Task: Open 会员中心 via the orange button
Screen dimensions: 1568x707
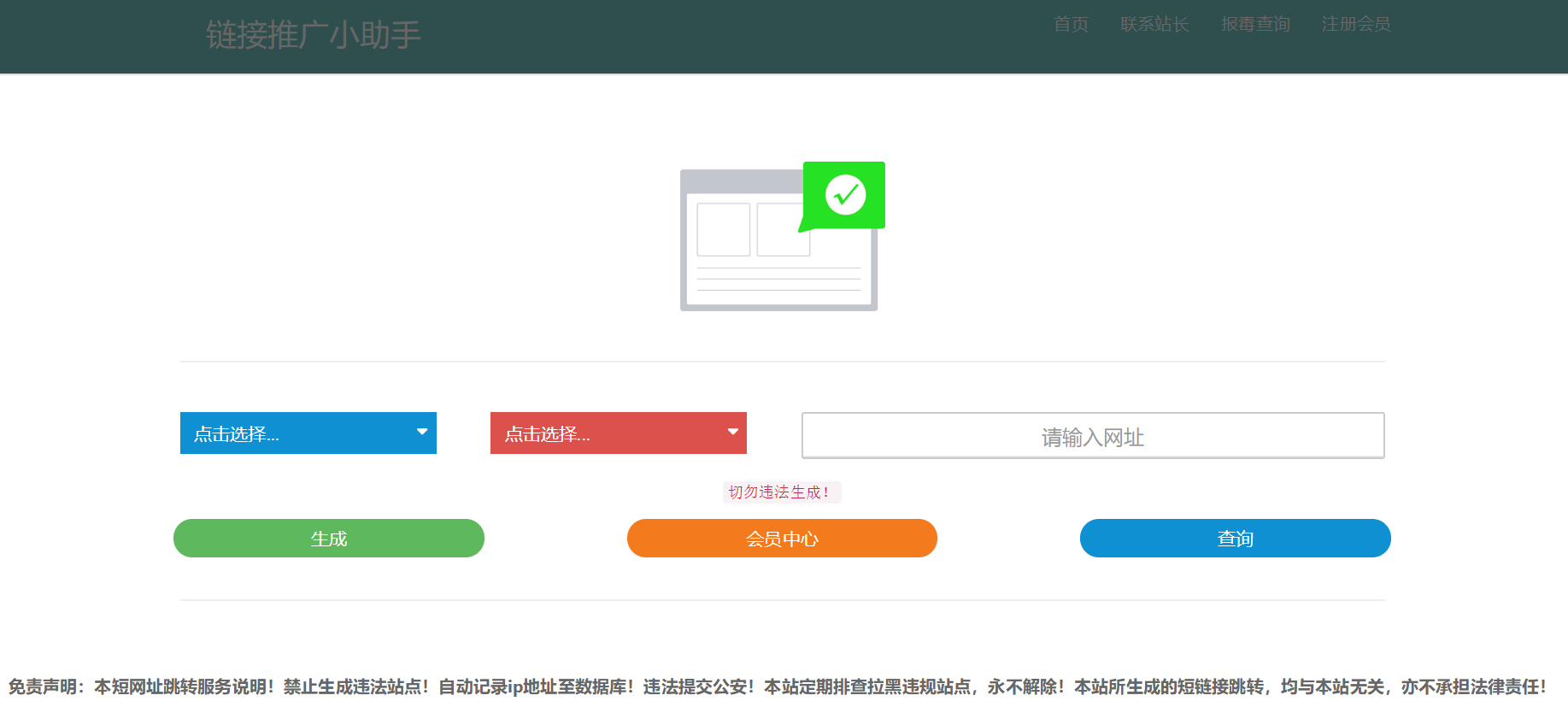Action: (782, 539)
